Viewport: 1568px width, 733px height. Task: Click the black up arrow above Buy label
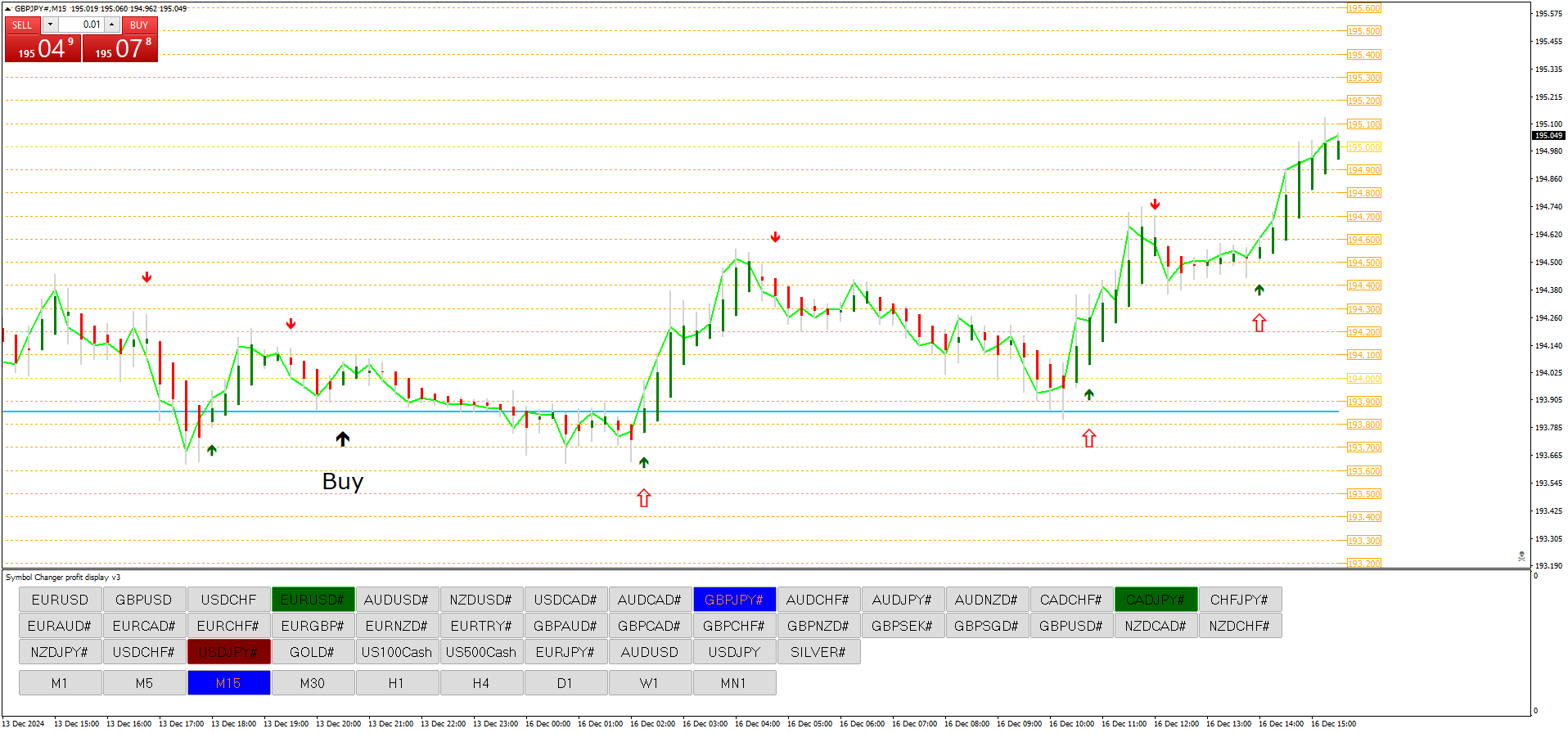point(343,439)
